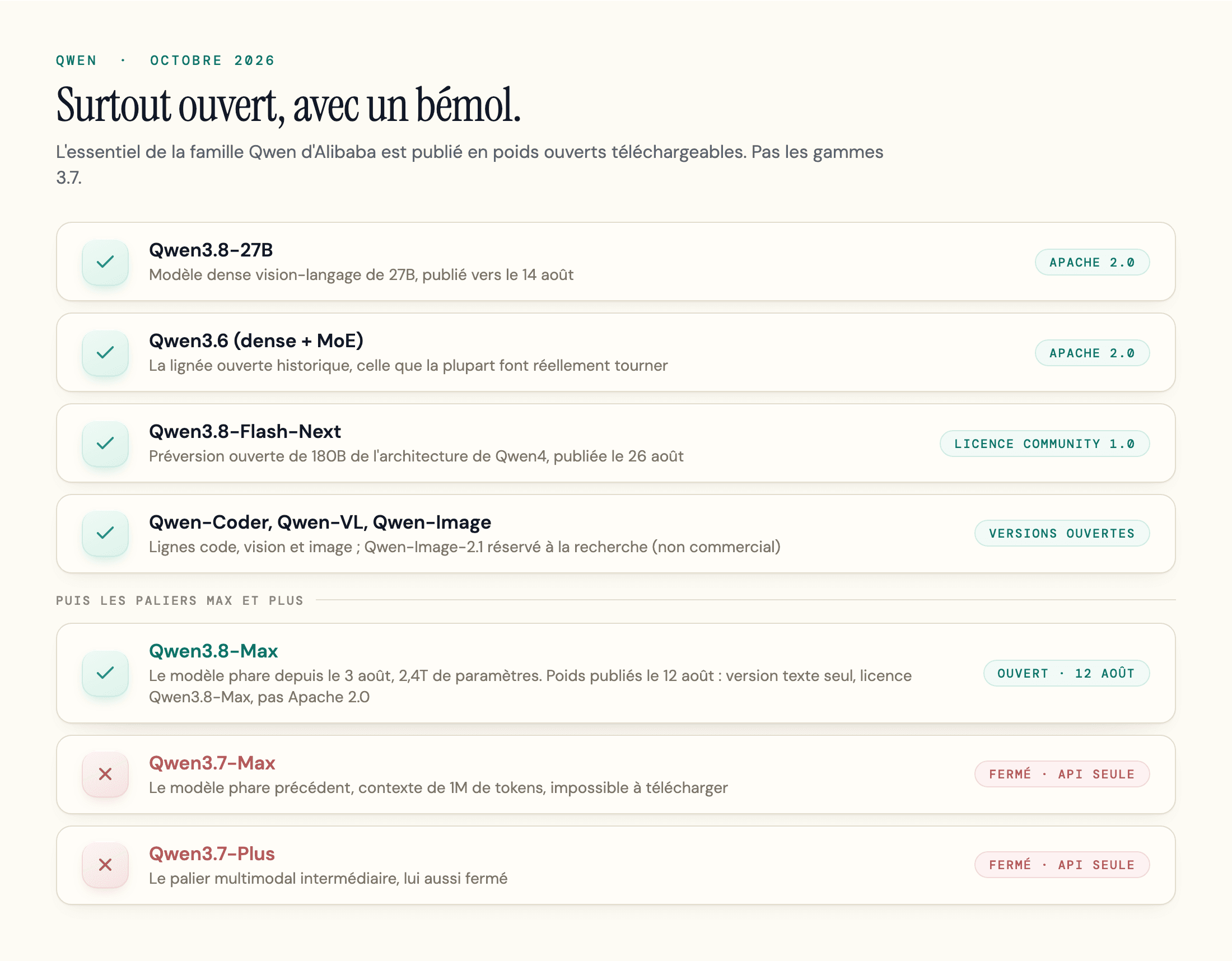Click the 'Puis les paliers Max et Plus' divider label
Viewport: 1232px width, 961px height.
(x=180, y=600)
